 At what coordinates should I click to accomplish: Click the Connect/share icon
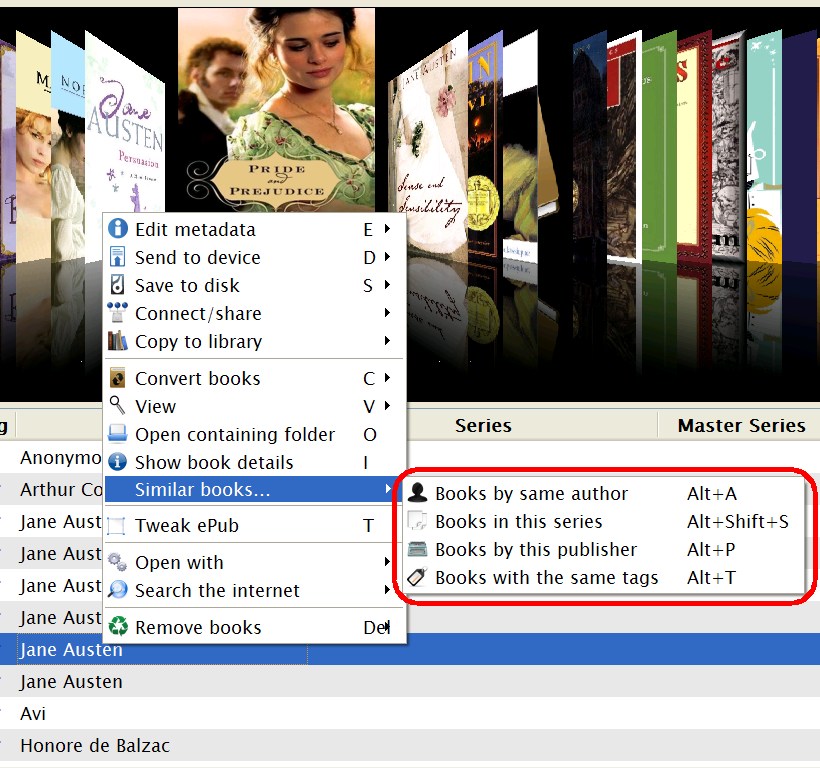(118, 313)
